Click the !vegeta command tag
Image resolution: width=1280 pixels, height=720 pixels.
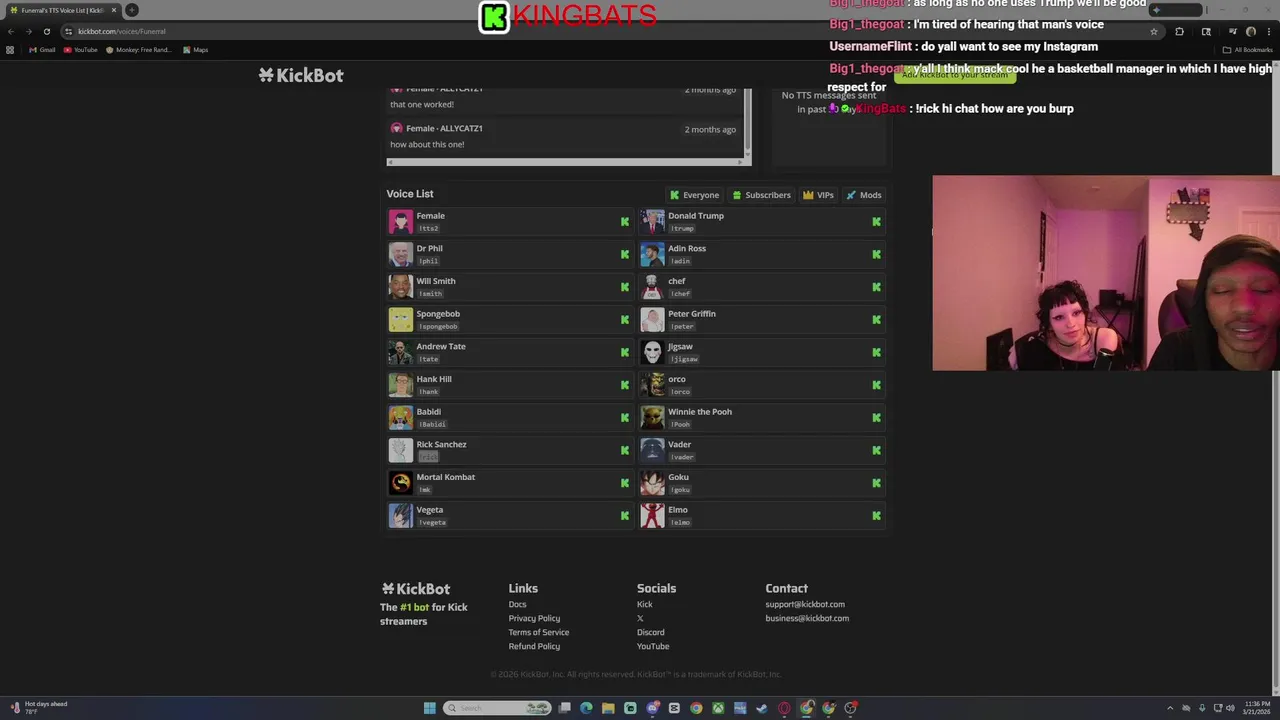(432, 522)
